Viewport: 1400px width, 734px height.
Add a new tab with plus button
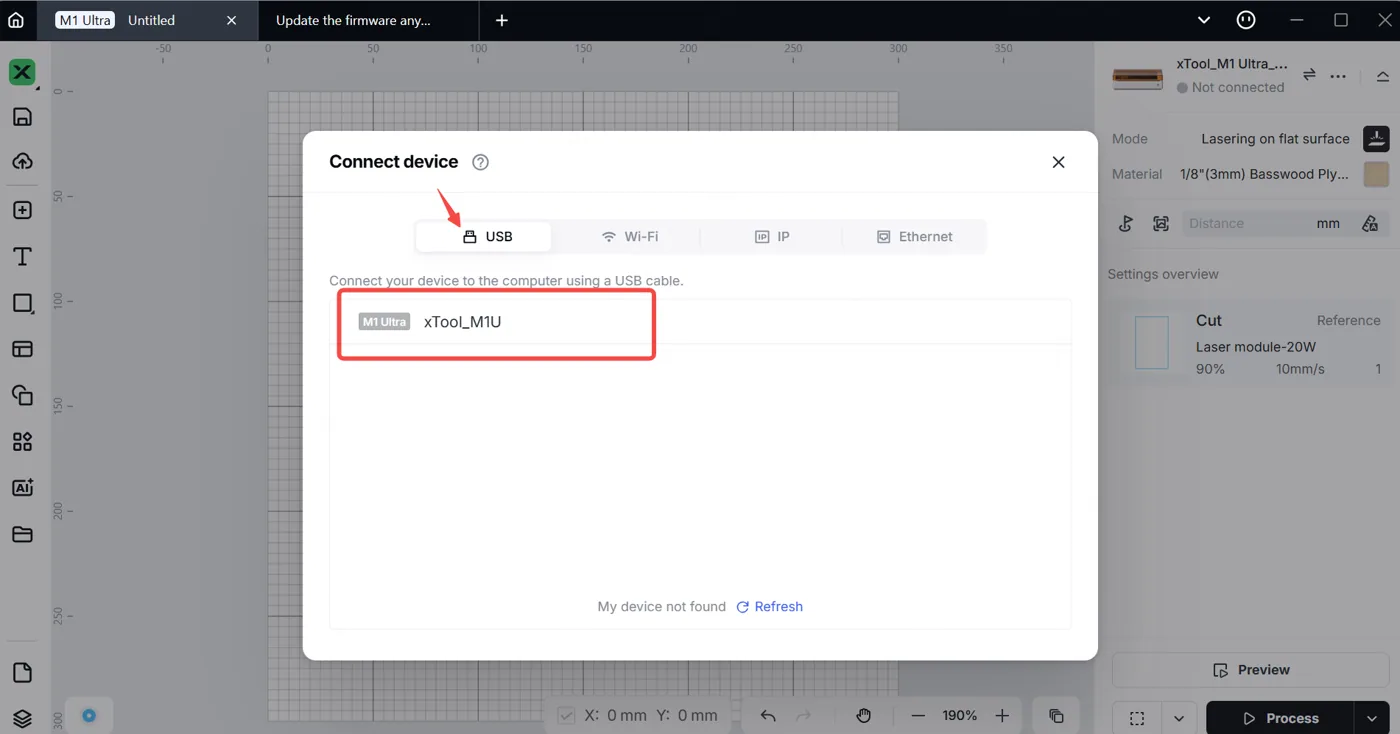[x=502, y=20]
